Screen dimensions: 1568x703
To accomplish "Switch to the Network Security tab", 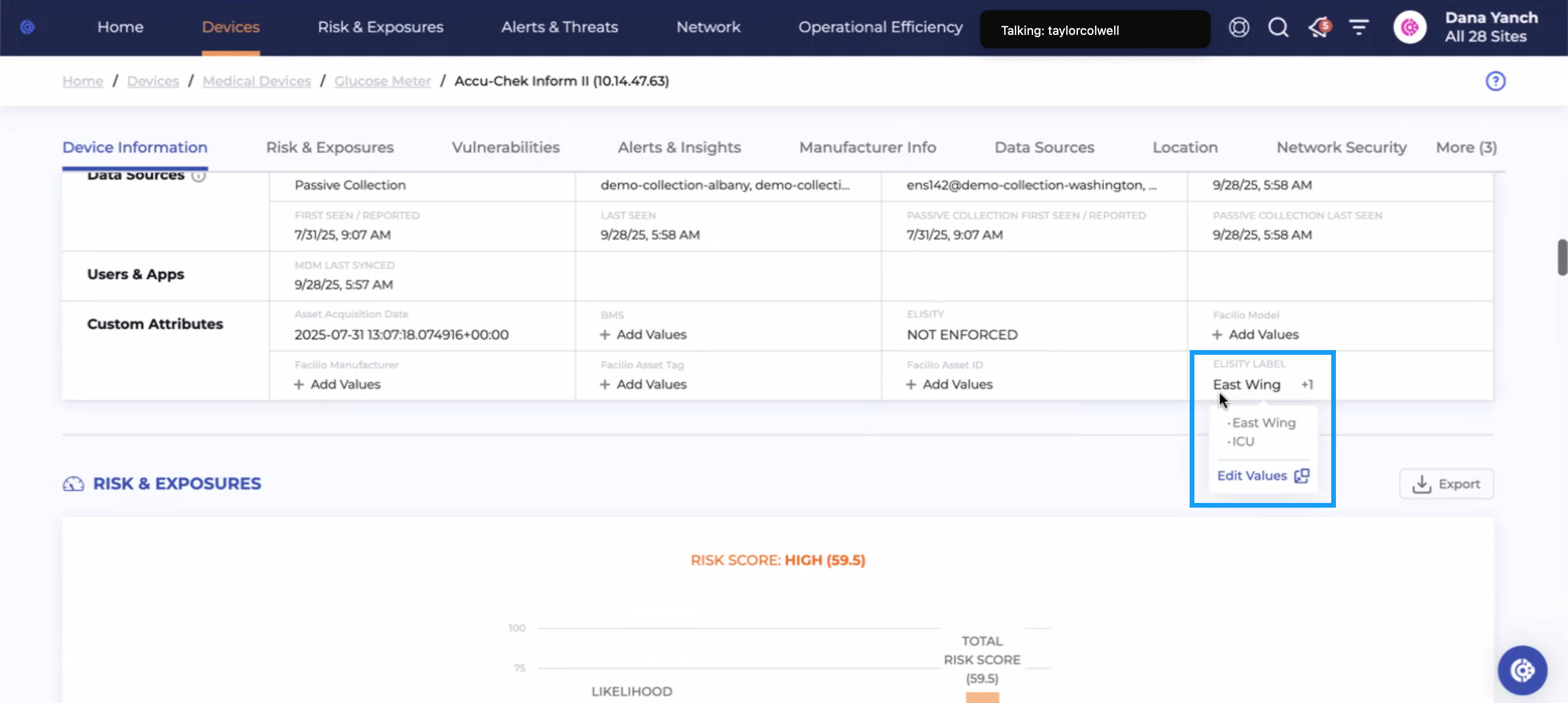I will pos(1342,147).
